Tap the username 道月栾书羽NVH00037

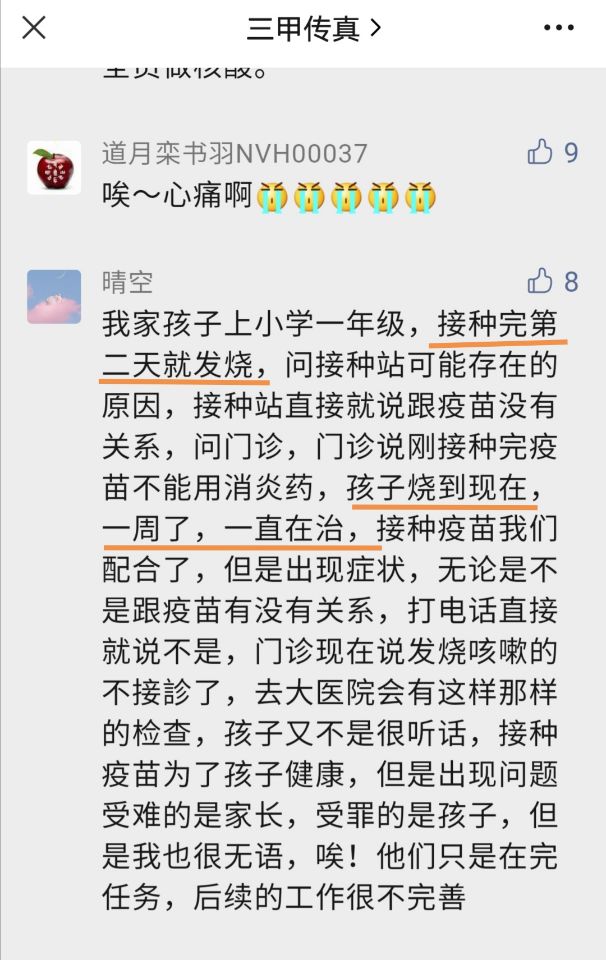pyautogui.click(x=234, y=153)
